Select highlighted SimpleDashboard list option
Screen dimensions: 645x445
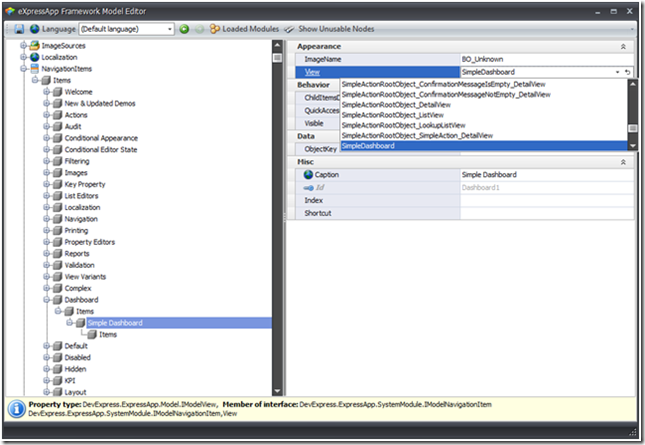click(484, 146)
